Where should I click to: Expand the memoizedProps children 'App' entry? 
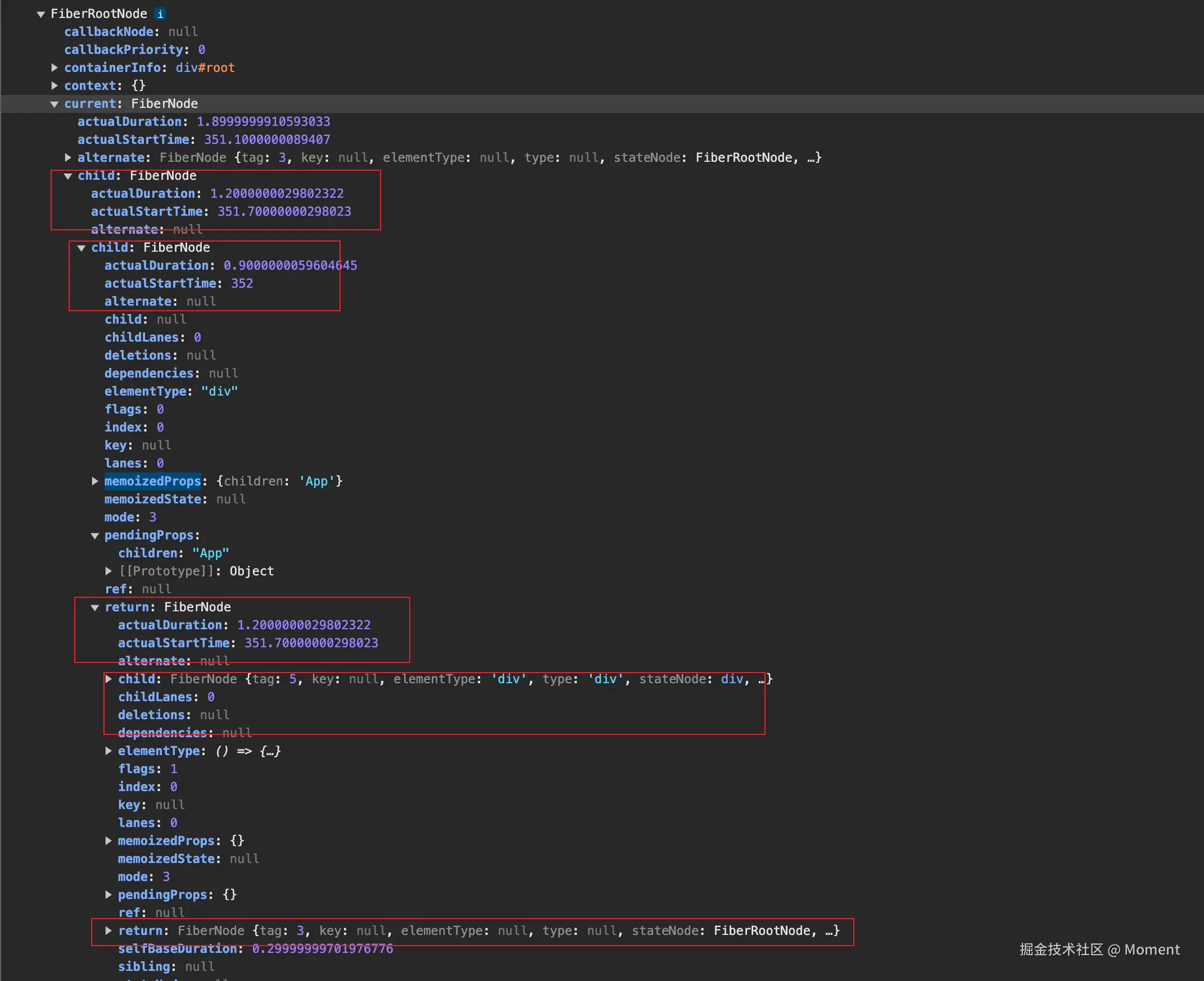[x=95, y=481]
